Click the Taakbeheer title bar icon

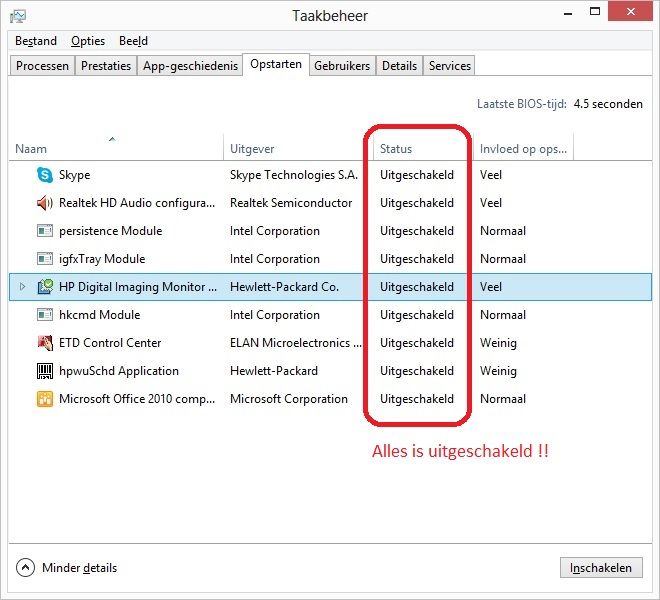pyautogui.click(x=18, y=16)
